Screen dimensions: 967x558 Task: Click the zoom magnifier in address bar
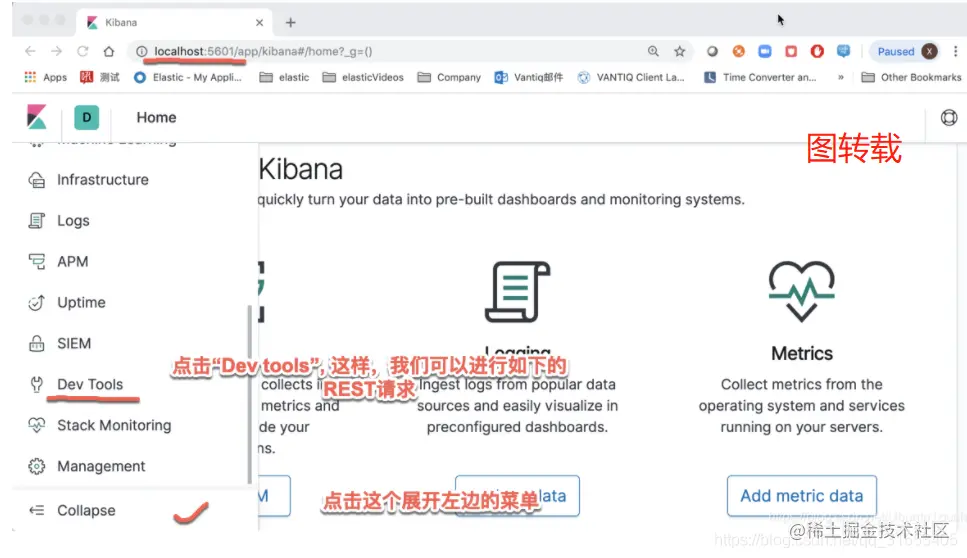(x=653, y=51)
